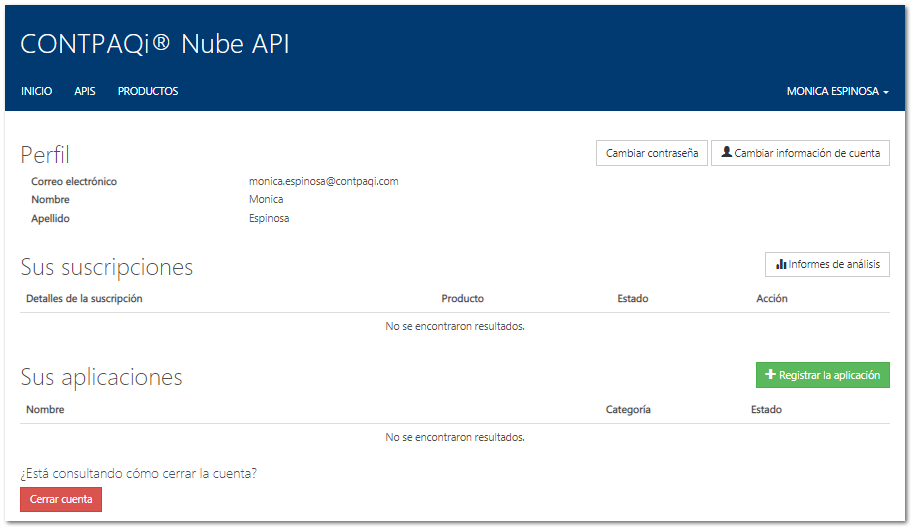Click the Categoría column header in applications table
This screenshot has height=530, width=914.
coord(628,410)
